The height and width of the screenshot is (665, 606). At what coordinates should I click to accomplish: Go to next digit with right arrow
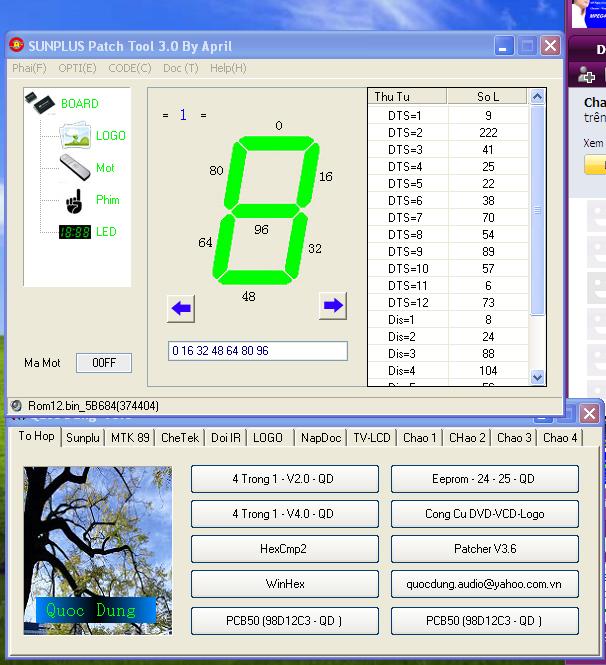(333, 305)
